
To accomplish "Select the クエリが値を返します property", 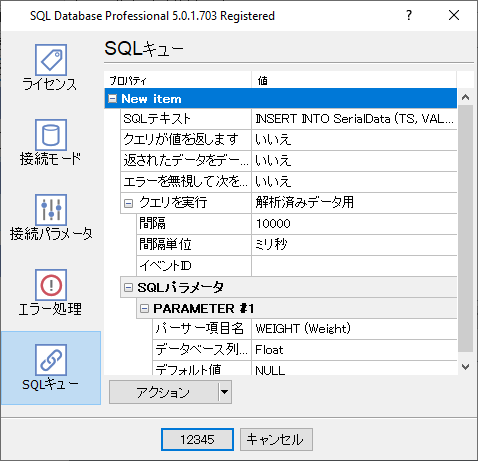I will 186,139.
